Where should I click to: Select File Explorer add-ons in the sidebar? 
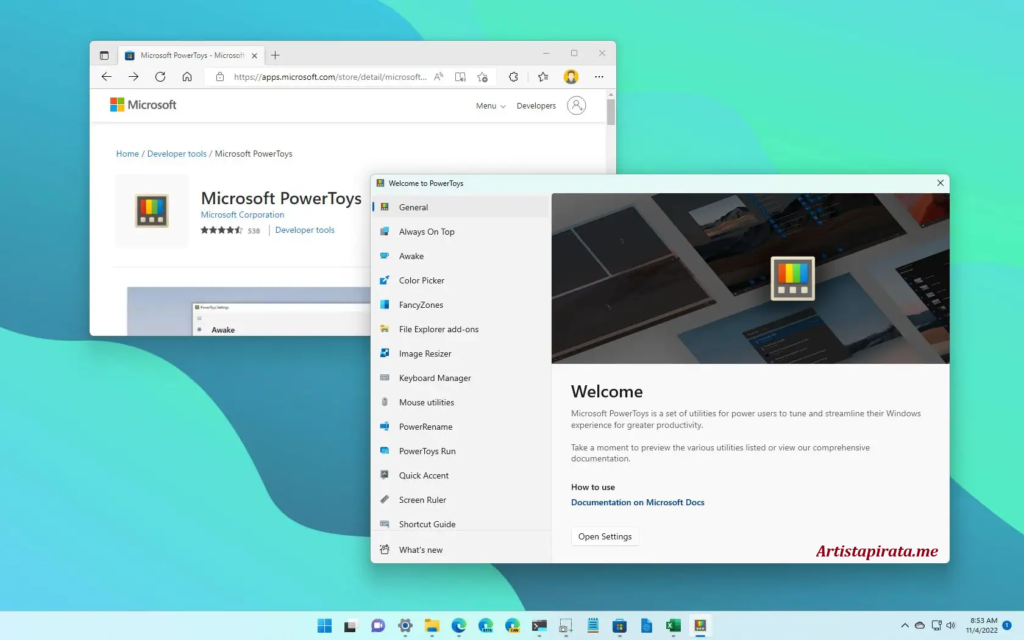439,328
